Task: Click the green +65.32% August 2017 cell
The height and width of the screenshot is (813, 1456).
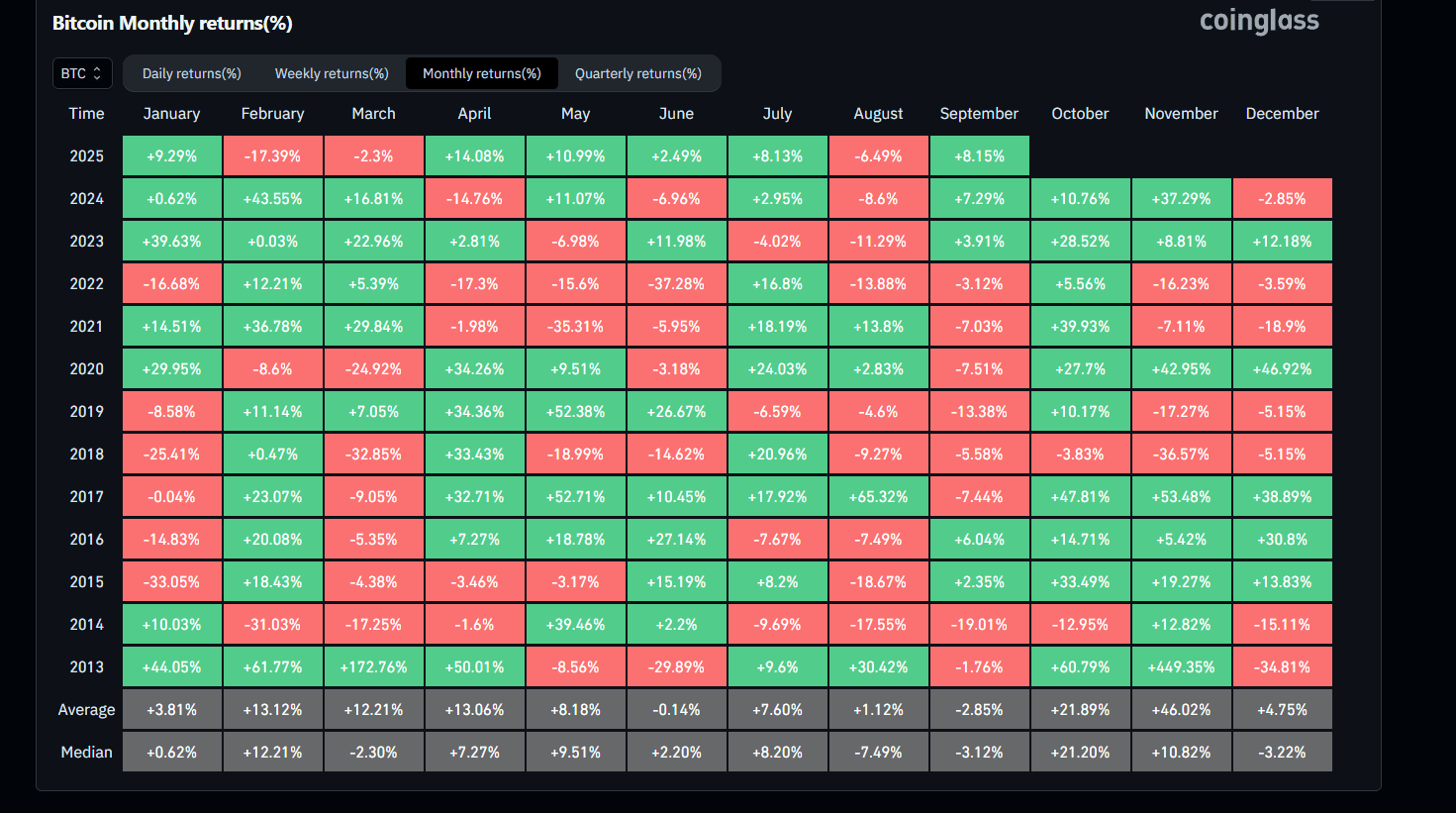Action: tap(878, 497)
